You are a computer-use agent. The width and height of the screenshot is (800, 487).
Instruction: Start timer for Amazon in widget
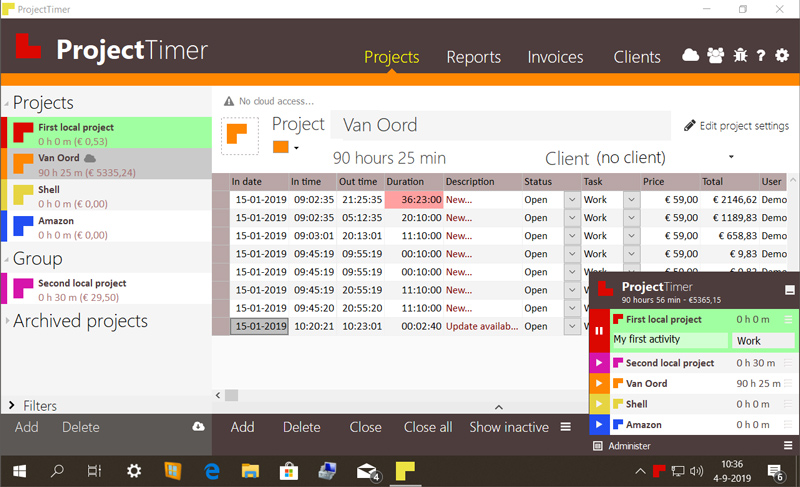pos(599,424)
